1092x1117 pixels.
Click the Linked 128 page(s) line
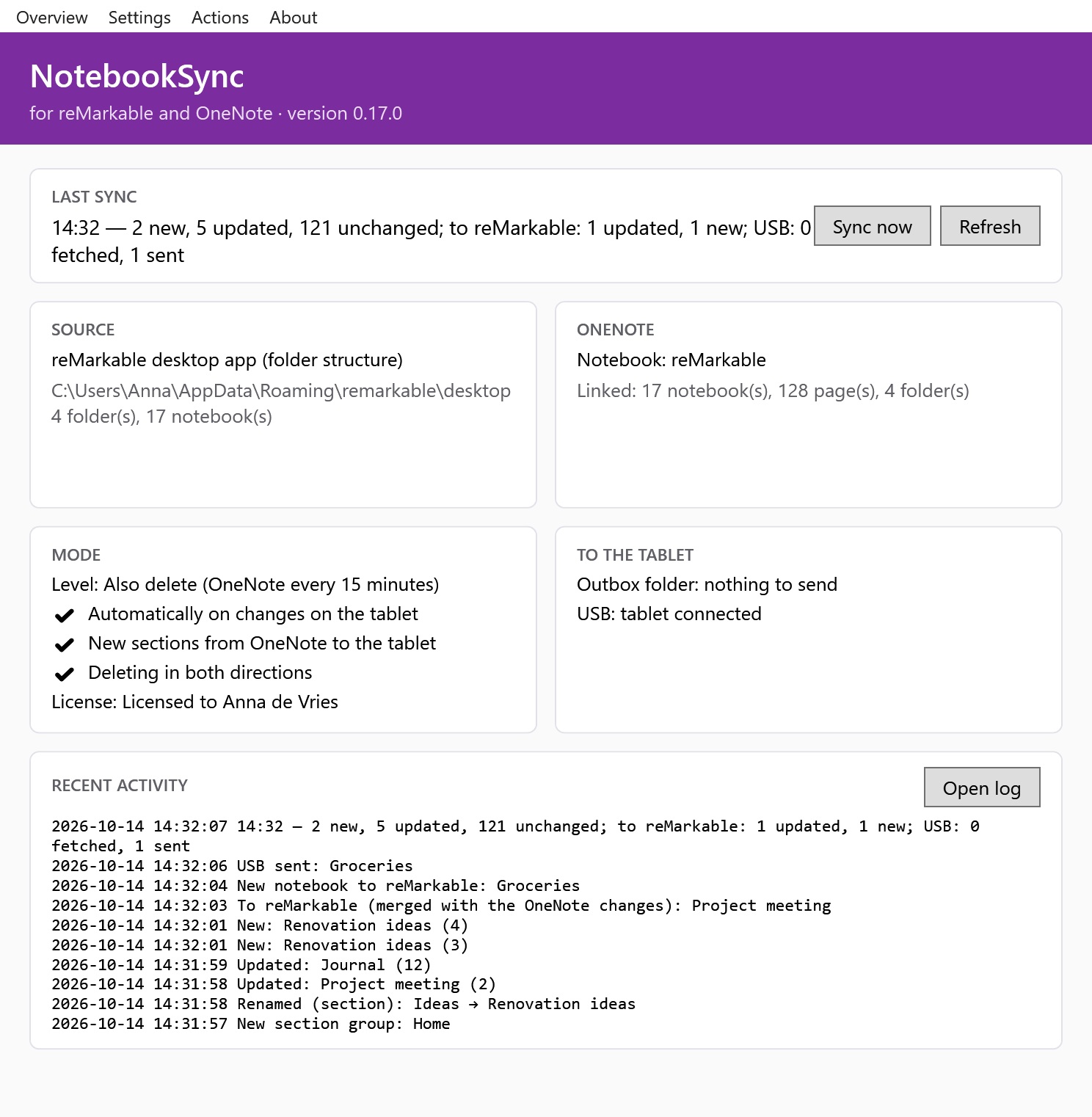773,390
